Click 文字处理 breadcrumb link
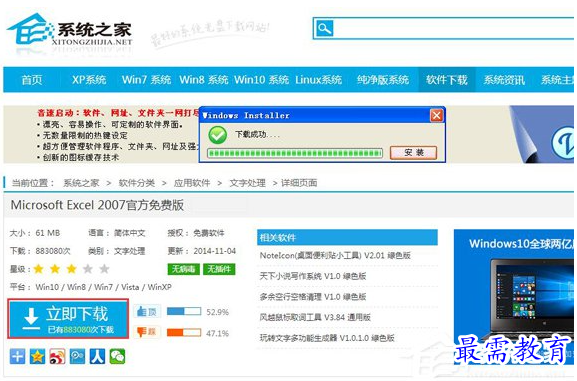Viewport: 577px width, 381px height. click(247, 183)
